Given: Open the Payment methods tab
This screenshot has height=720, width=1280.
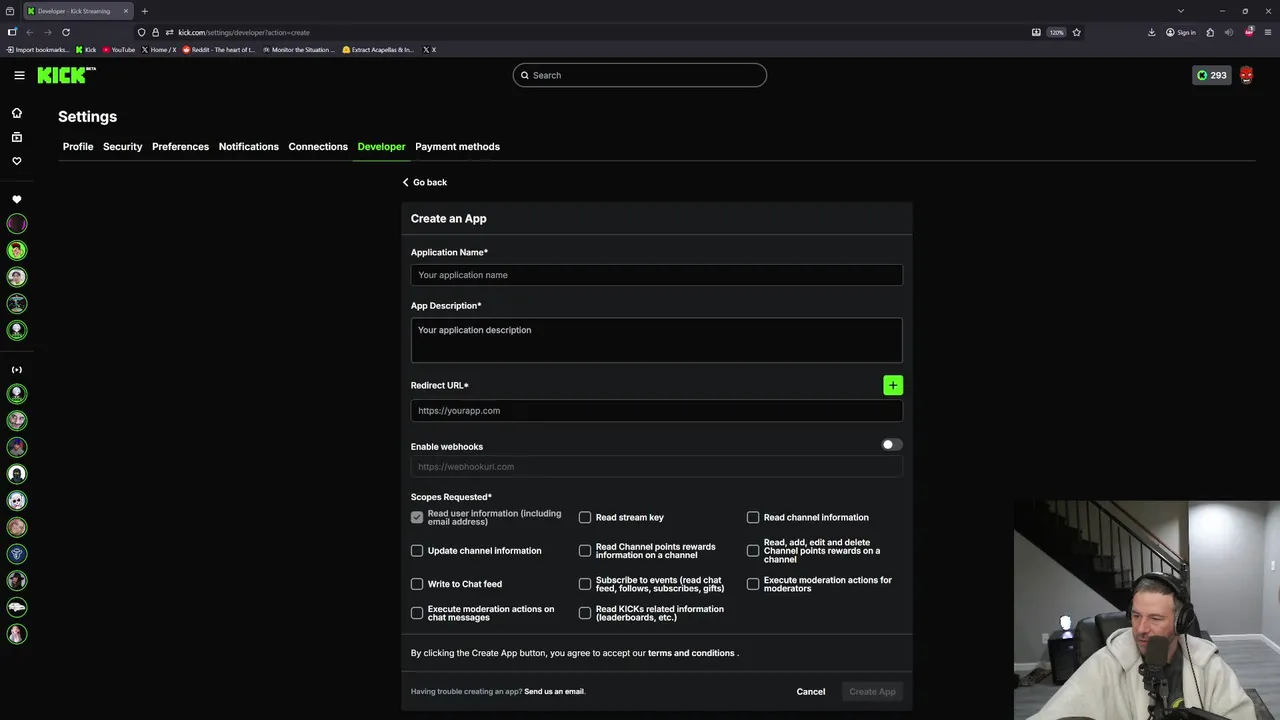Looking at the screenshot, I should pos(457,147).
